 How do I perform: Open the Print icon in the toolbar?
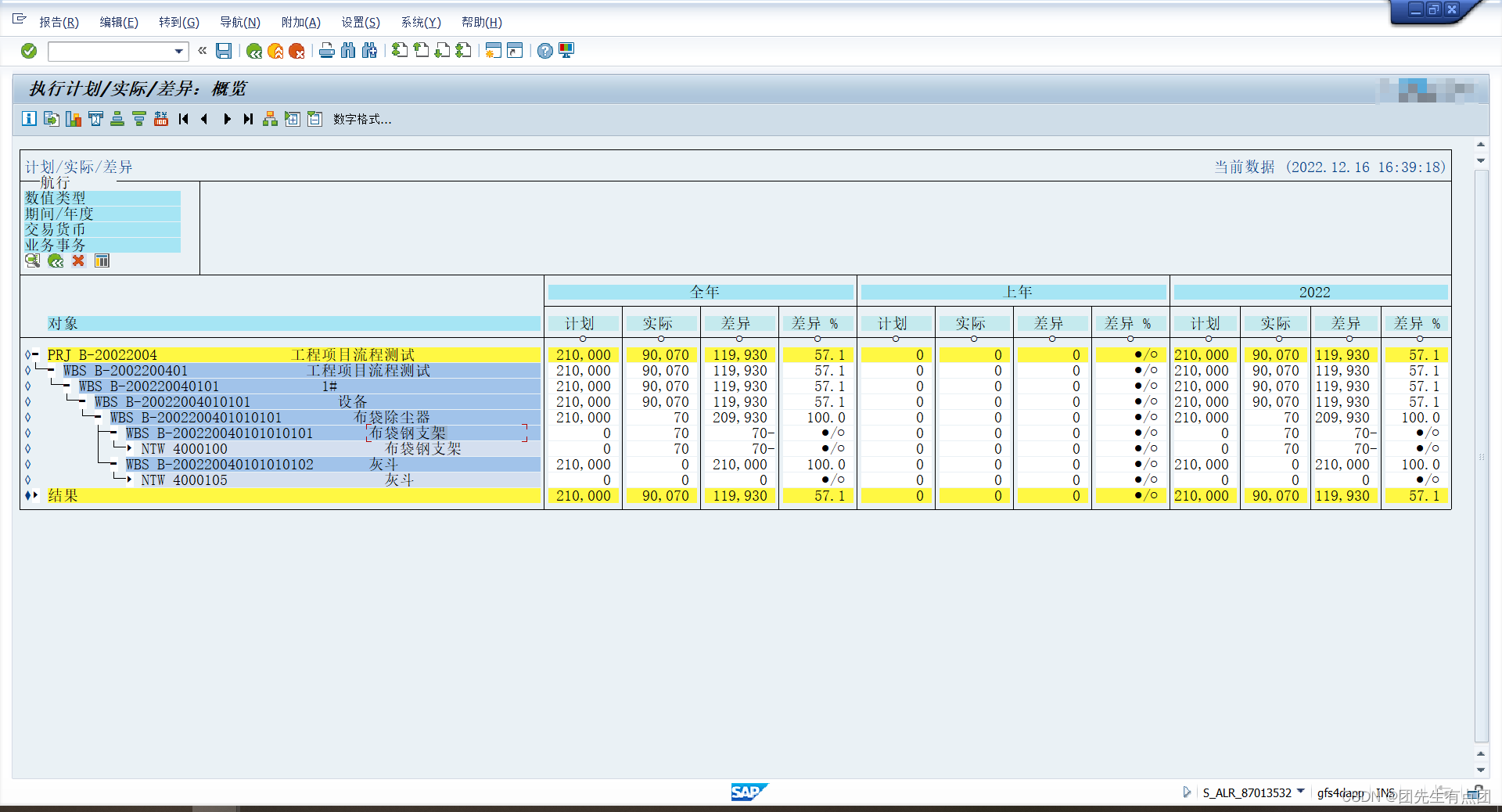tap(327, 50)
